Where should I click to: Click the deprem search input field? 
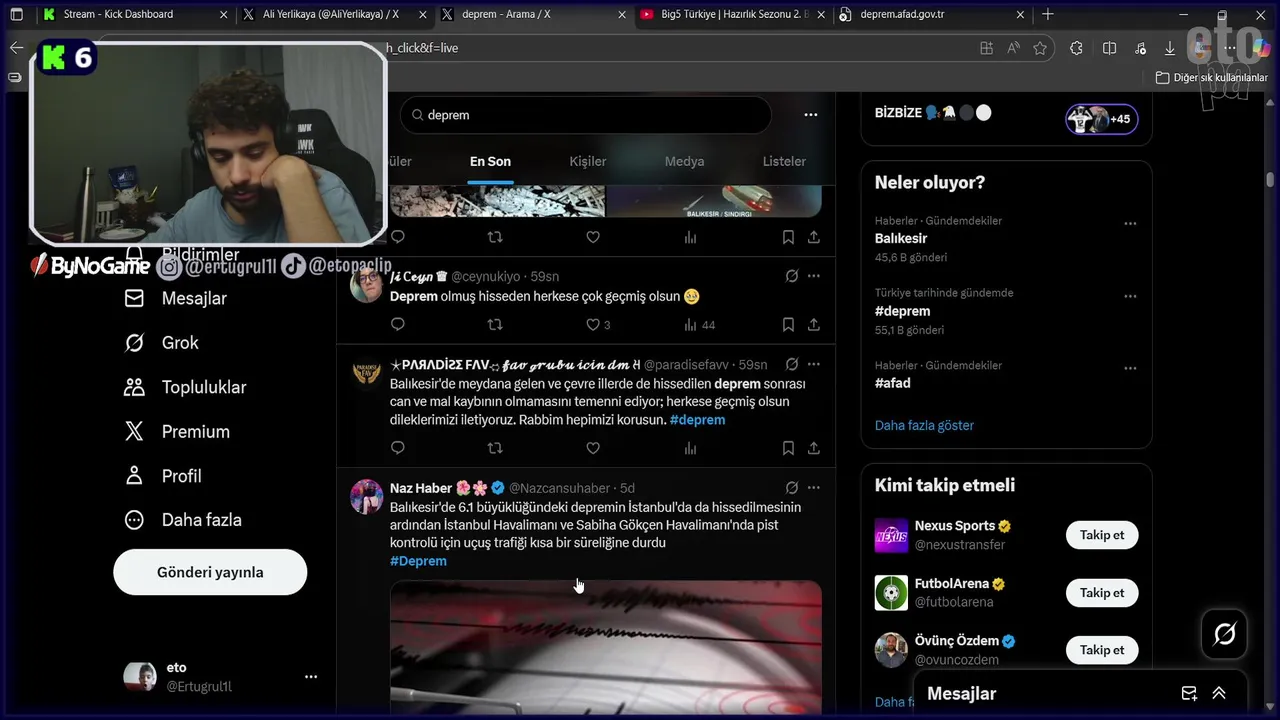[x=586, y=115]
